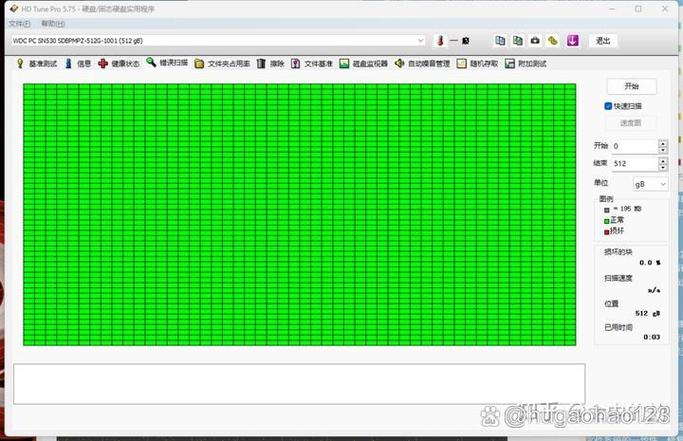The width and height of the screenshot is (683, 441).
Task: Click the start value field showing 0
Action: tap(635, 146)
